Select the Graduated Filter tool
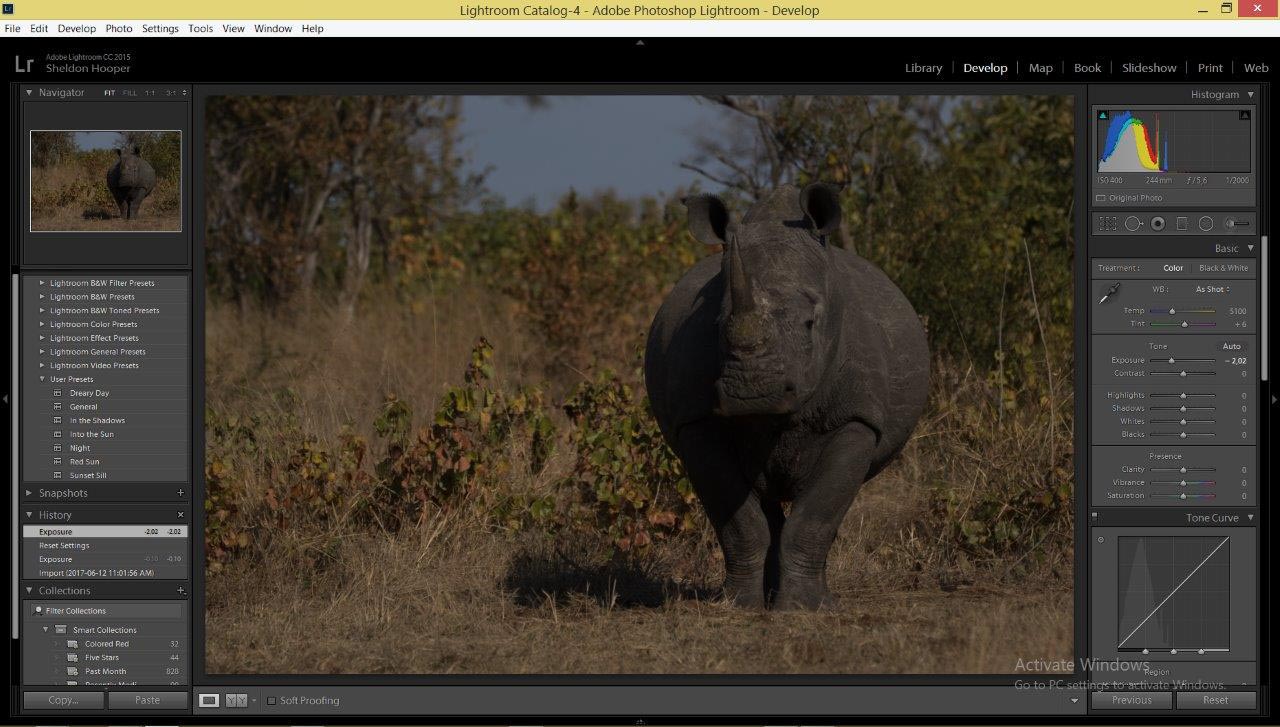Screen dimensions: 1280x727 [1182, 224]
